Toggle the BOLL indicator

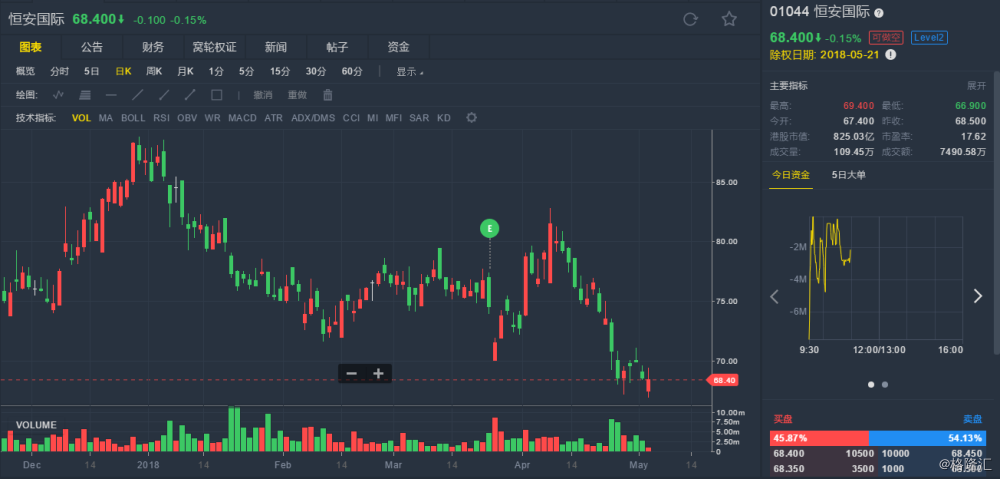click(133, 117)
